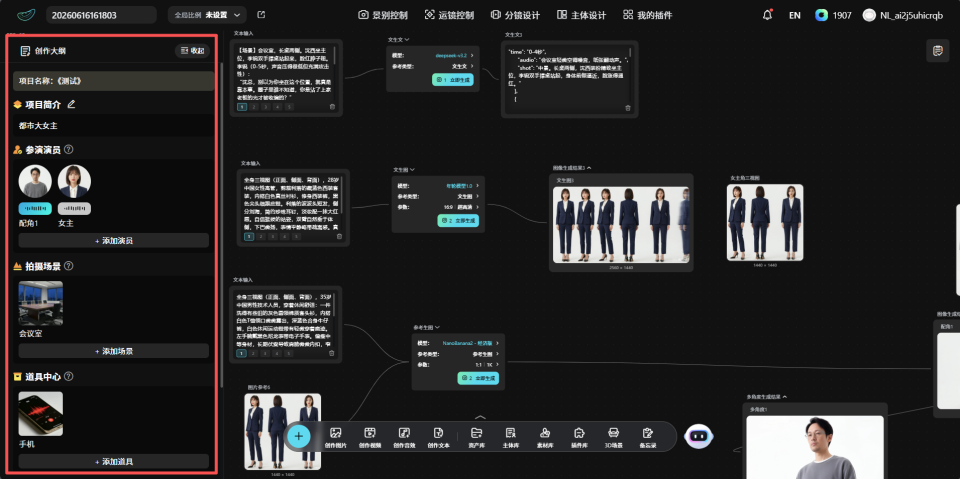Viewport: 960px width, 479px height.
Task: Select page 2 in the 【场景】 text node
Action: pos(254,107)
